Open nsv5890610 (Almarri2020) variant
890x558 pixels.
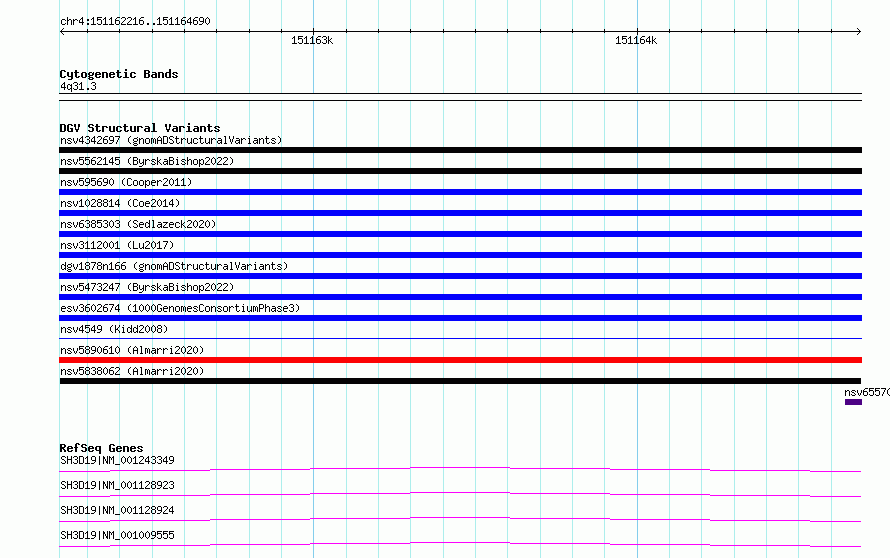pyautogui.click(x=132, y=350)
